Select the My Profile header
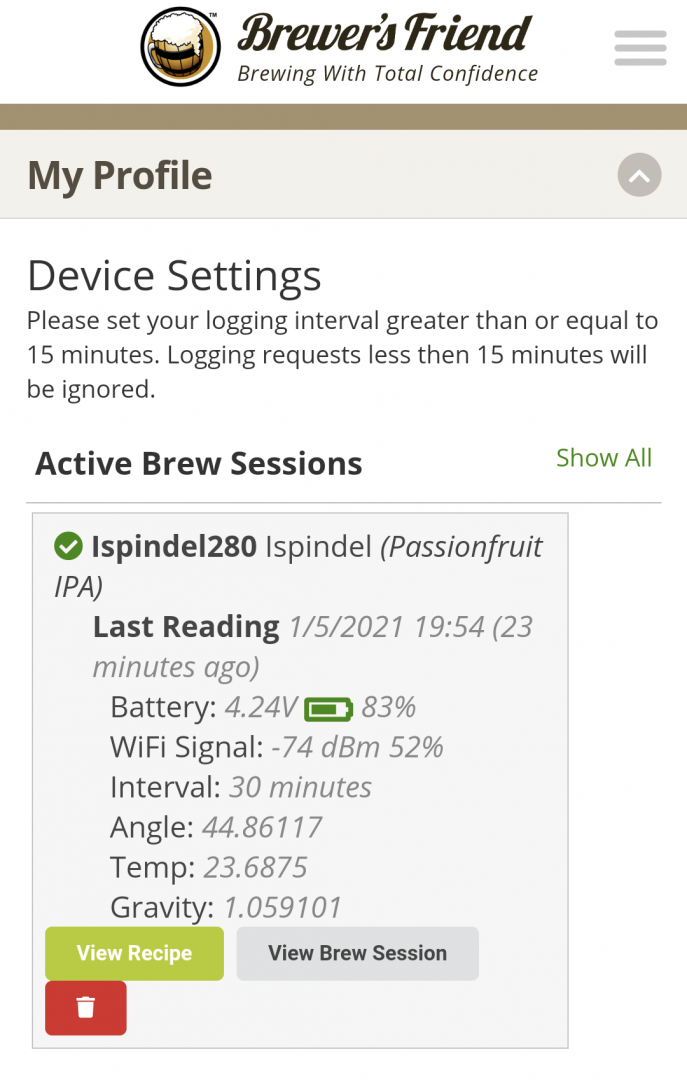Viewport: 687px width, 1080px height. point(120,176)
